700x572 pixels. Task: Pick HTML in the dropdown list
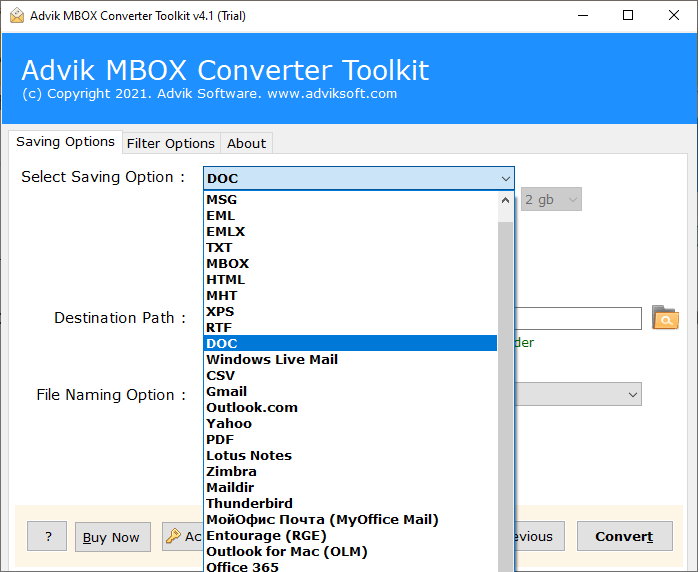point(350,280)
